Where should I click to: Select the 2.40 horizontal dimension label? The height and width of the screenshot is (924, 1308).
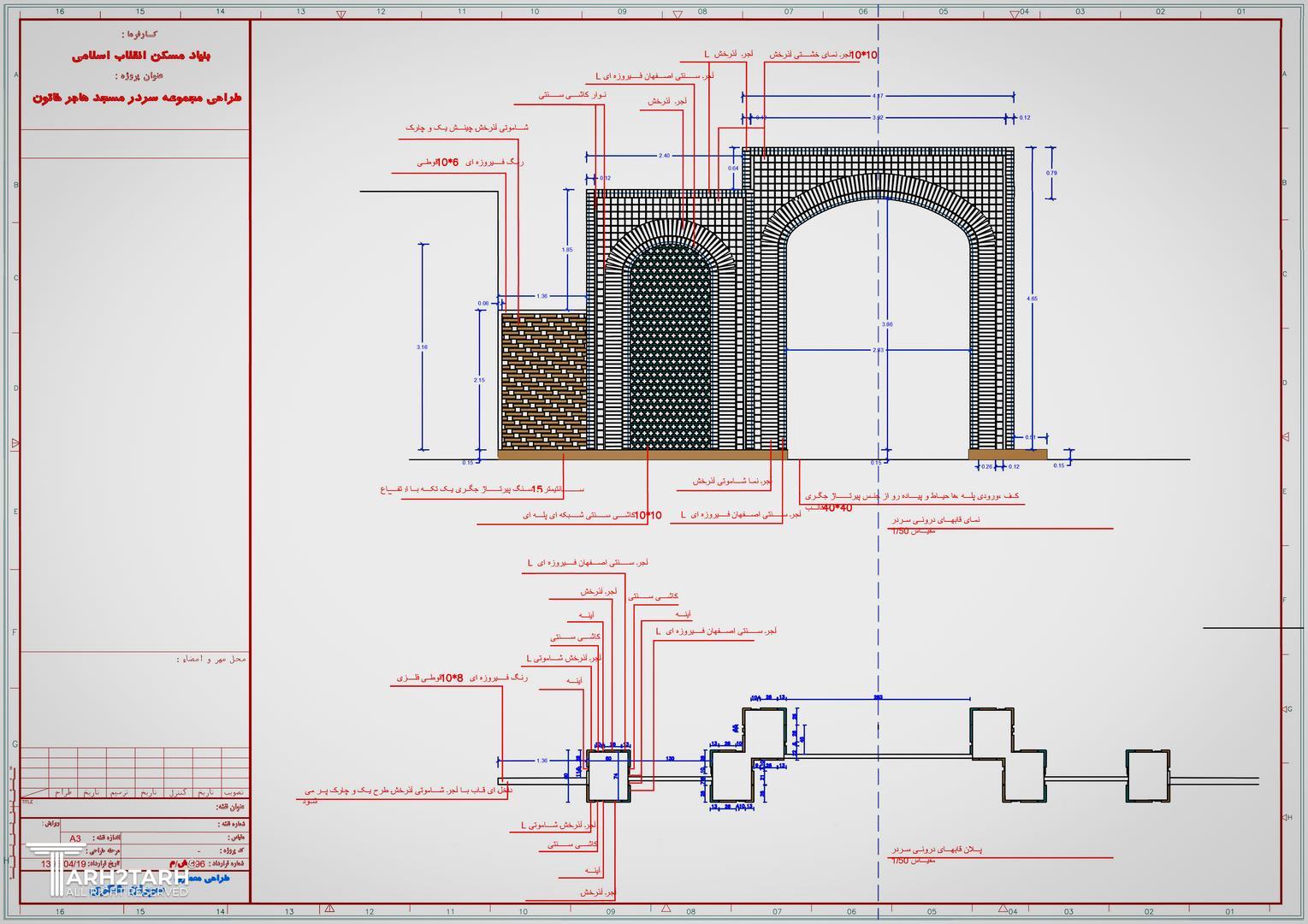pyautogui.click(x=664, y=156)
